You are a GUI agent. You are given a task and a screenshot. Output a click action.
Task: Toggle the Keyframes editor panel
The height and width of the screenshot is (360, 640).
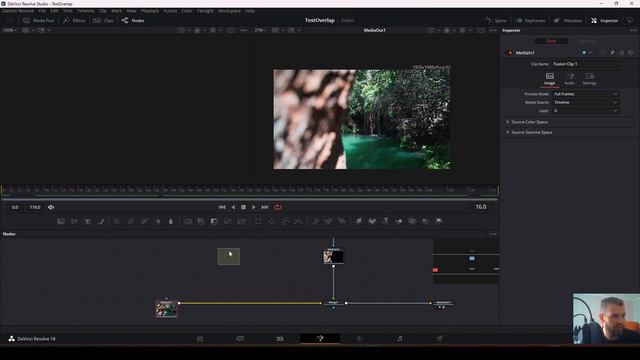click(x=530, y=20)
